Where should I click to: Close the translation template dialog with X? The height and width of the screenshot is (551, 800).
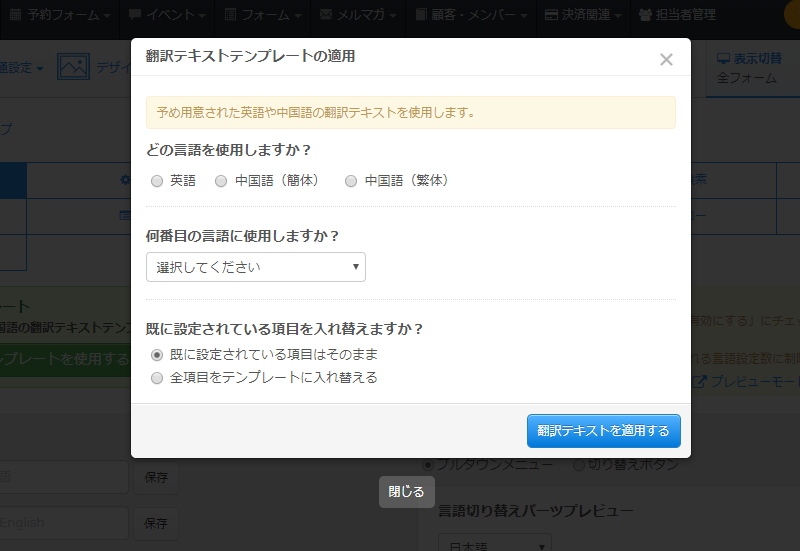pos(666,60)
